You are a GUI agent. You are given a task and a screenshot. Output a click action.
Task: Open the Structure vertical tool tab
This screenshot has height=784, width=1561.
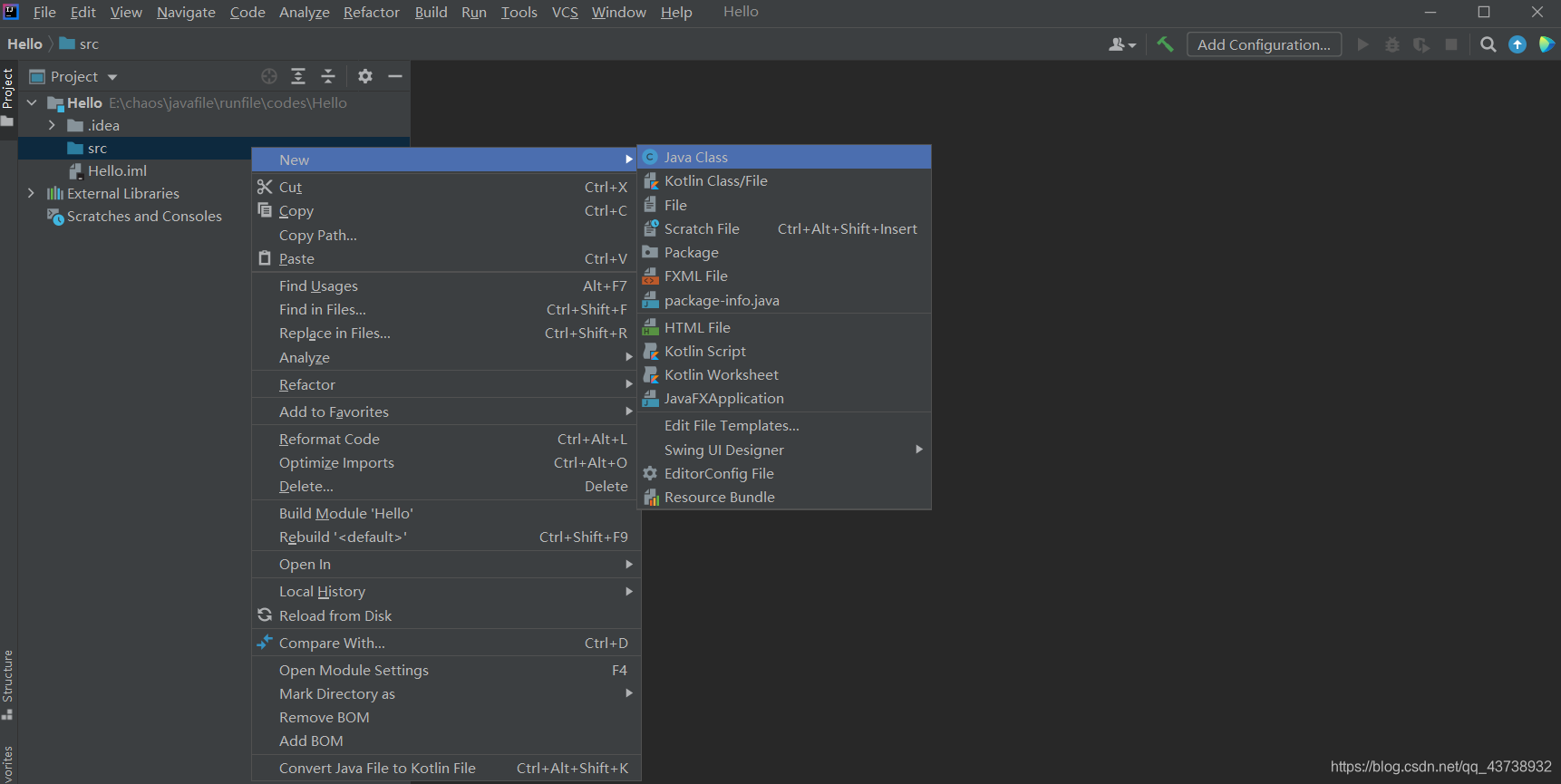coord(8,683)
